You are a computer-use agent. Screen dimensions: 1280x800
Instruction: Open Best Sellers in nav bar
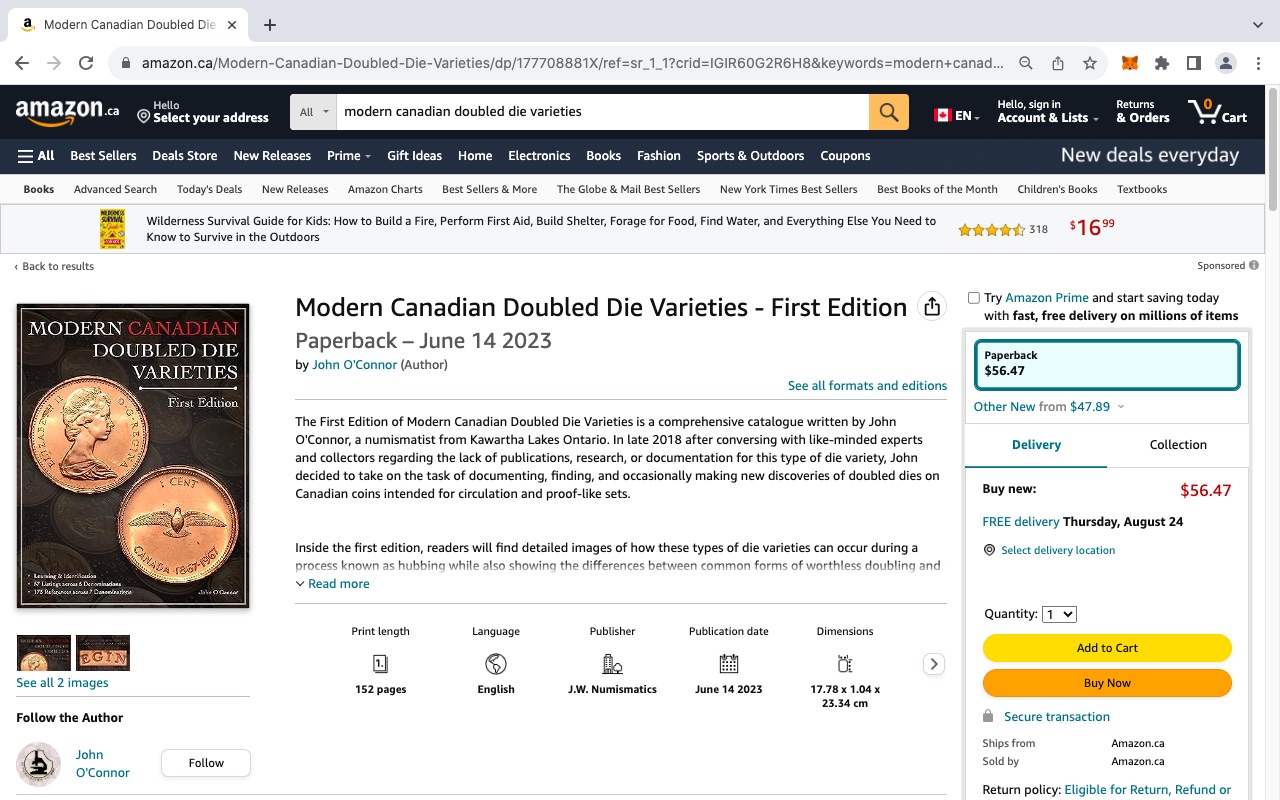(x=103, y=156)
